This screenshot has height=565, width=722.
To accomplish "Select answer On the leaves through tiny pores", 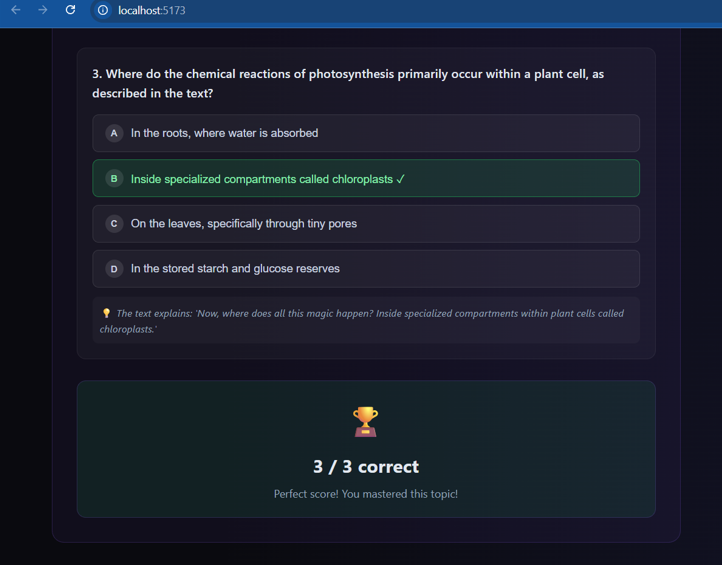I will 366,224.
